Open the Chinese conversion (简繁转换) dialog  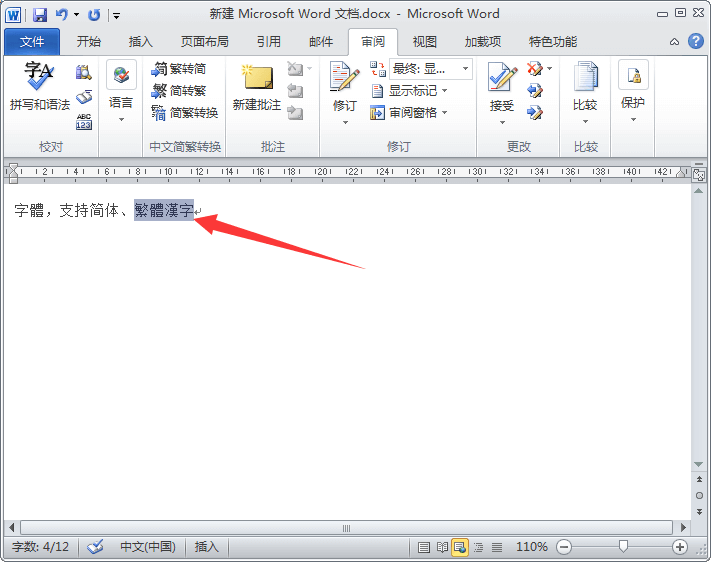click(x=184, y=113)
